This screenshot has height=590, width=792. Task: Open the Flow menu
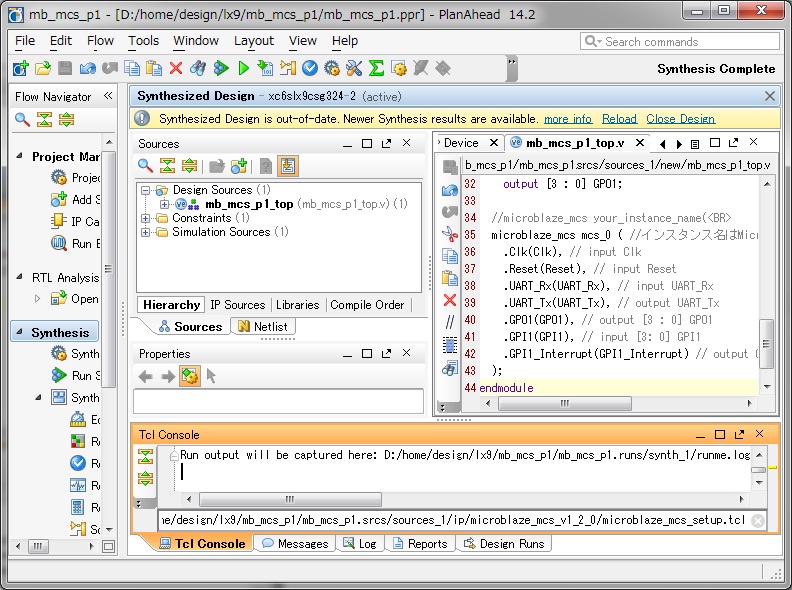point(100,40)
